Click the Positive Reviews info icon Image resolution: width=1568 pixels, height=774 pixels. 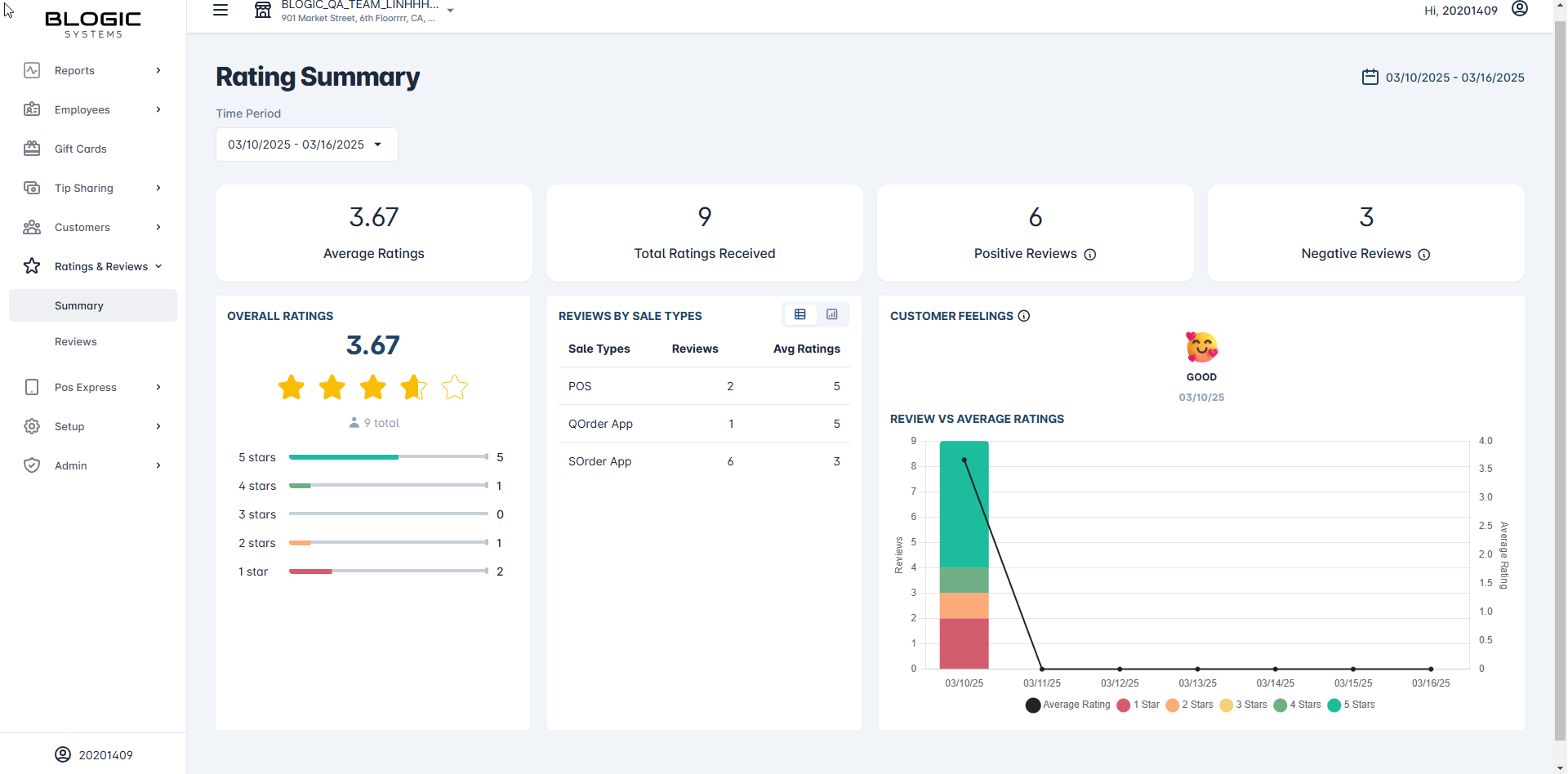pyautogui.click(x=1089, y=255)
